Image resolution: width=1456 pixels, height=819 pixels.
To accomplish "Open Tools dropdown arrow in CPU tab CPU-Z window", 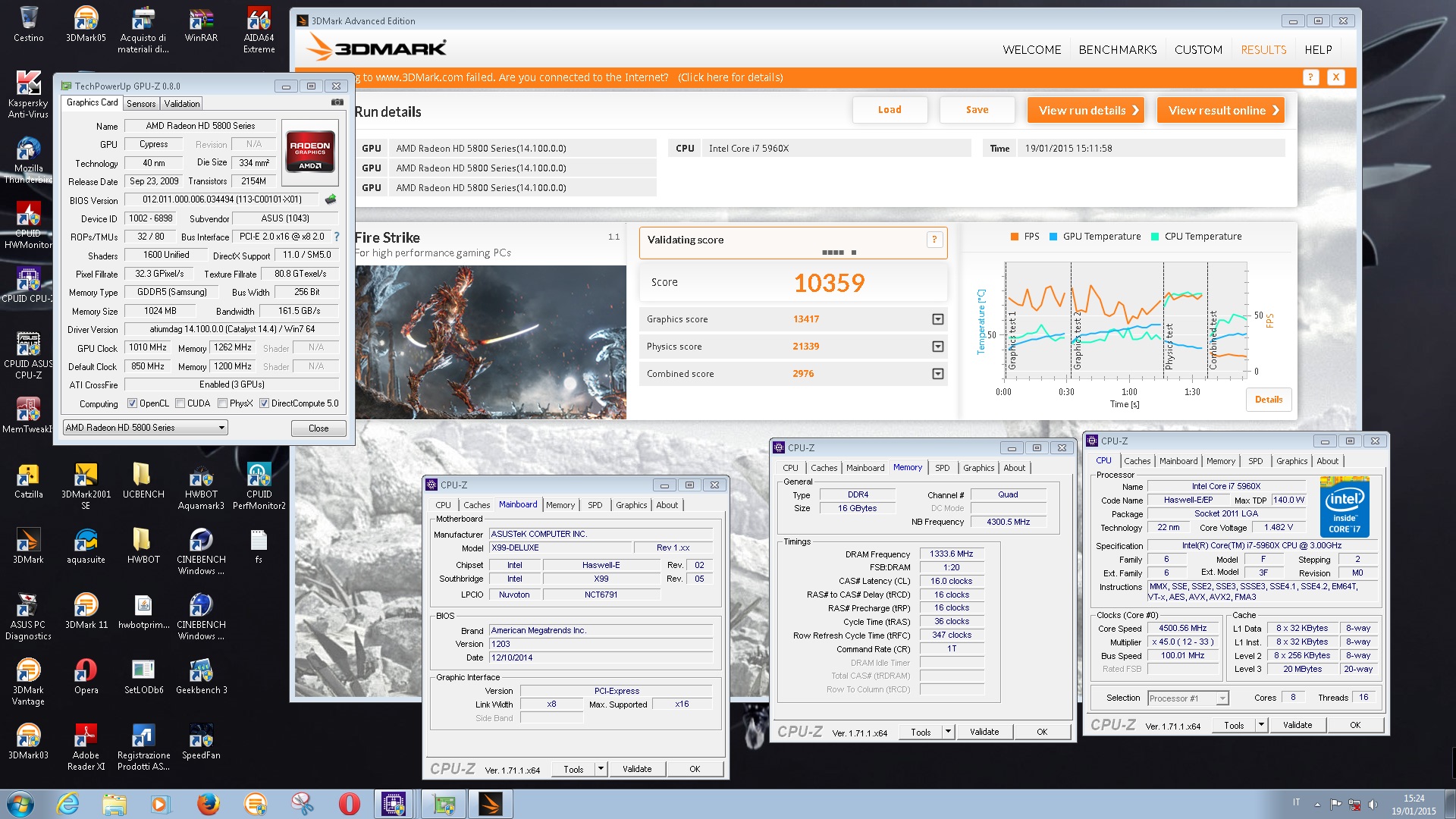I will pyautogui.click(x=1261, y=725).
